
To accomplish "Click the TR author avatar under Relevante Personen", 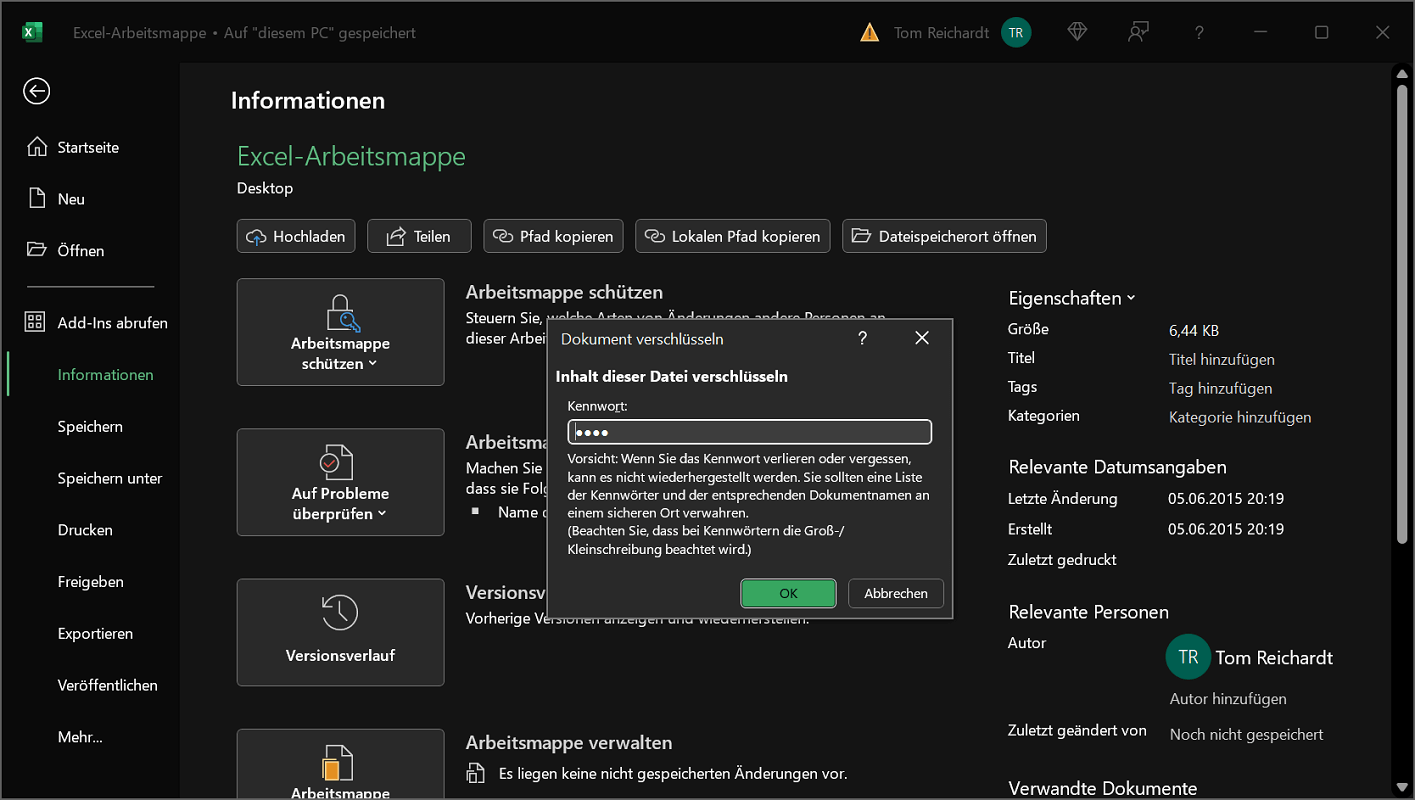I will [1188, 657].
